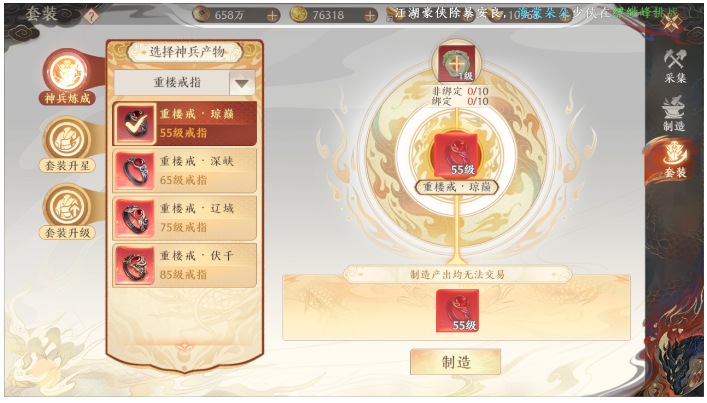Screen dimensions: 707x403
Task: Click plus beside 76318 gold currency
Action: [x=370, y=16]
